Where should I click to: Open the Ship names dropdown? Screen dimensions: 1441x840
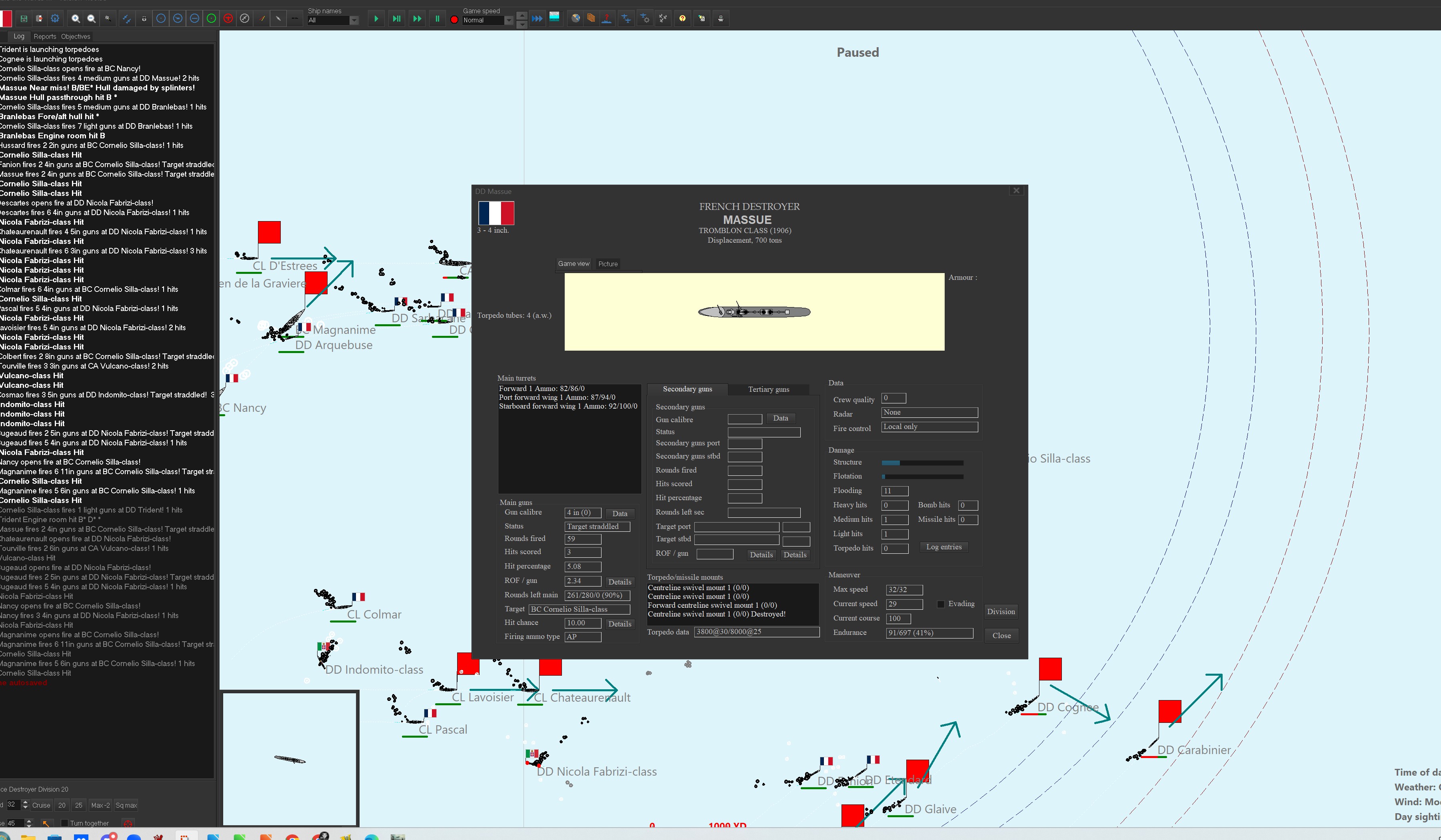point(354,20)
